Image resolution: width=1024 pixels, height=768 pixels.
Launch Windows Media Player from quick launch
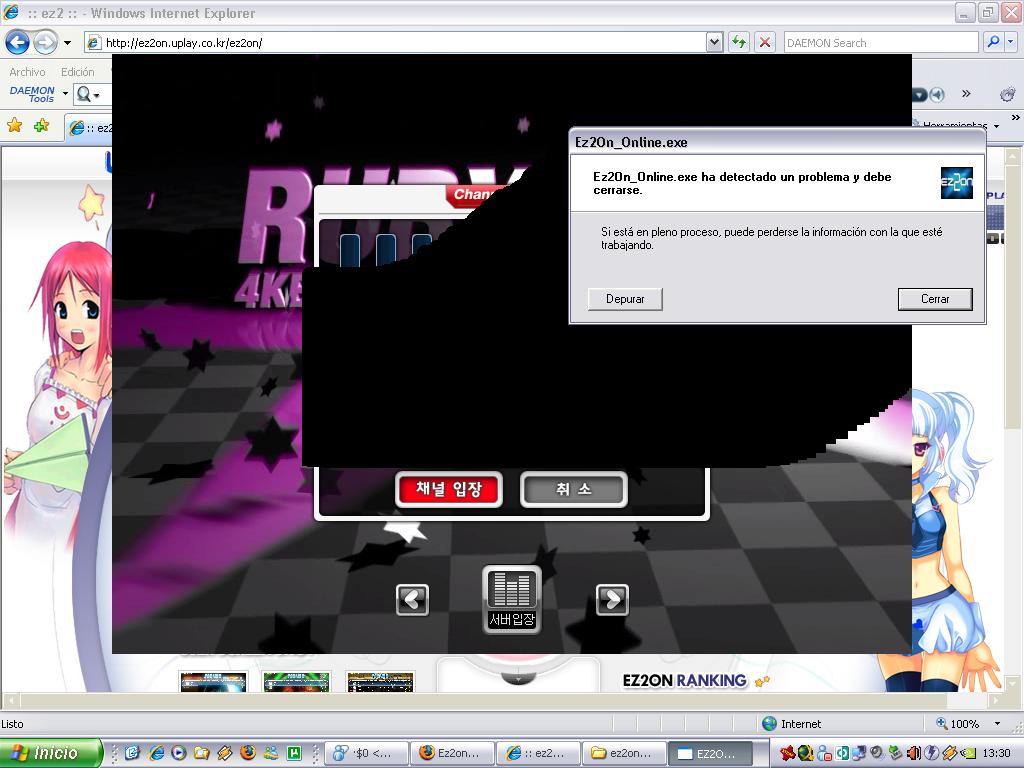(179, 753)
